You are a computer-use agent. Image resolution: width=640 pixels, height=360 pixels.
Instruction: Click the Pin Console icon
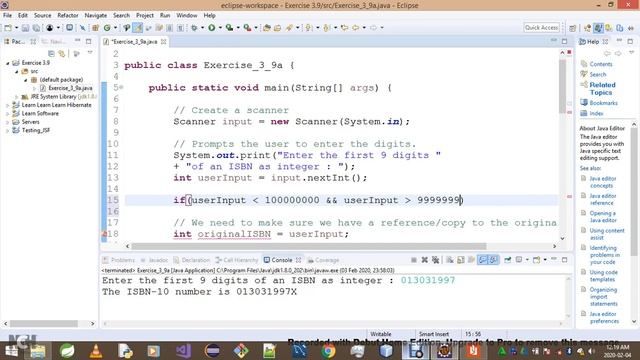point(508,260)
